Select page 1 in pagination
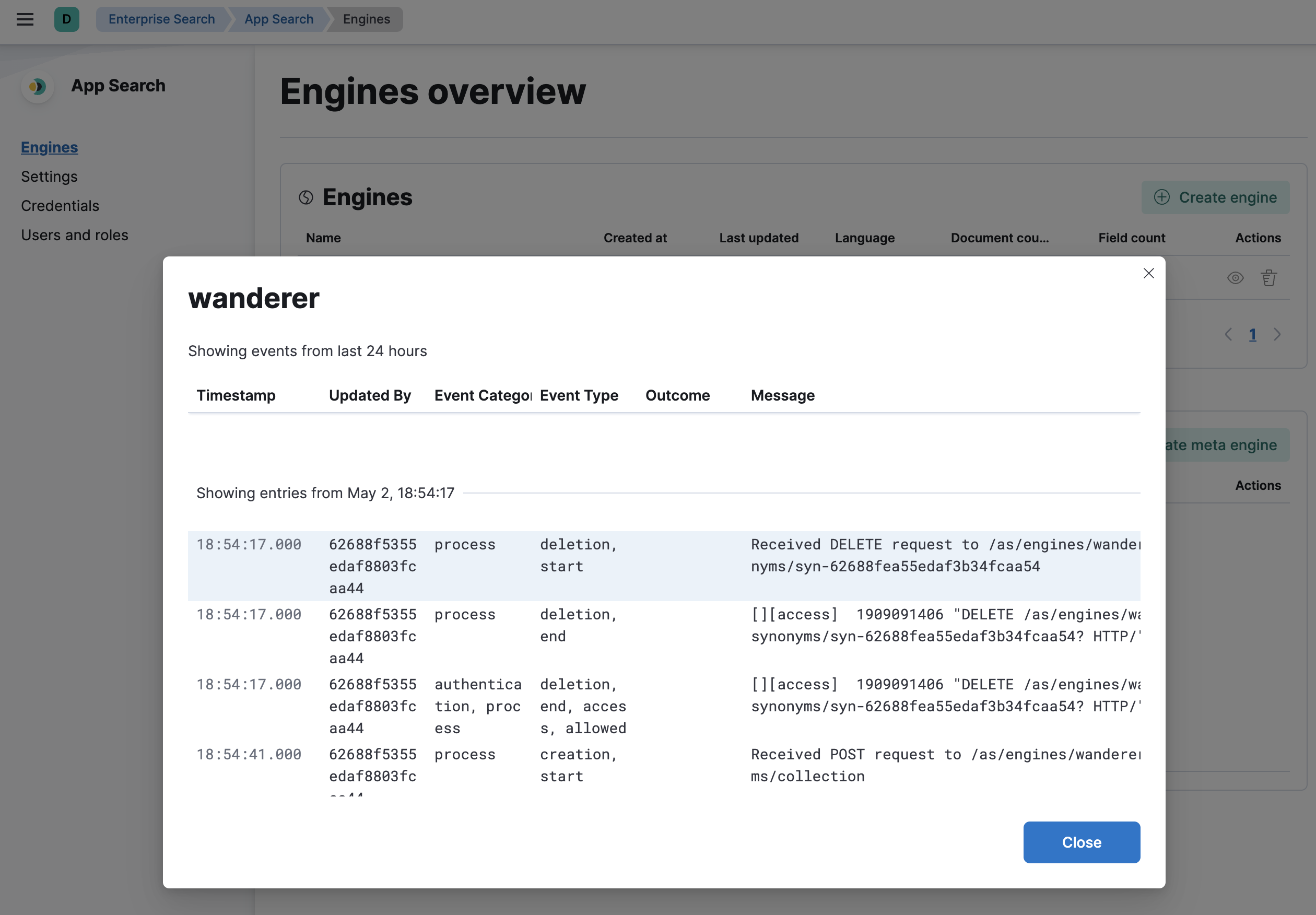This screenshot has width=1316, height=915. (1253, 334)
